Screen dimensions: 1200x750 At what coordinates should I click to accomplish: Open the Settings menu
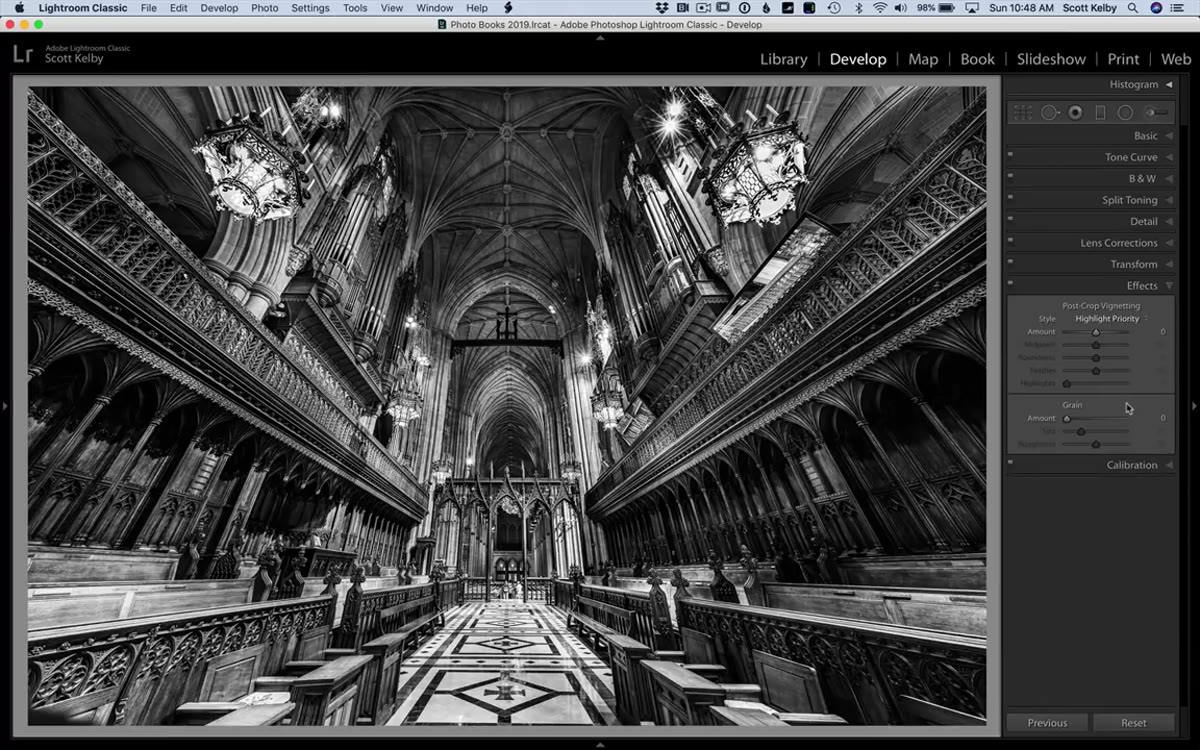click(x=310, y=8)
